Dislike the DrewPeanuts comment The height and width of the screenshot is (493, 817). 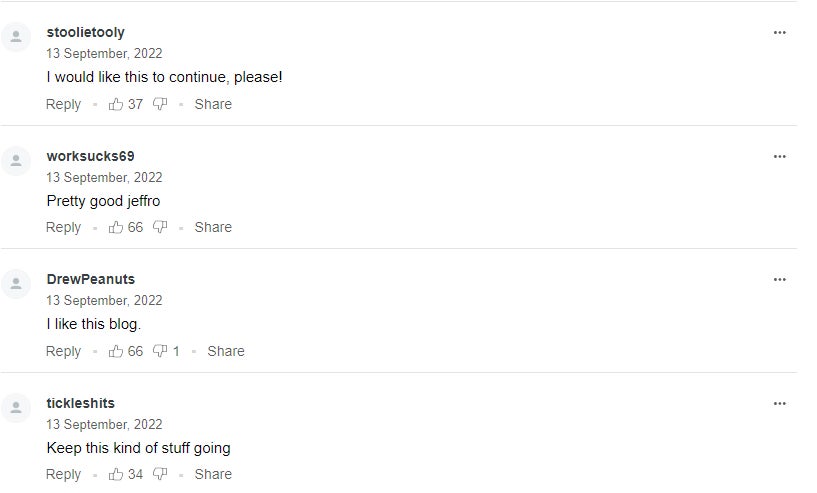point(160,351)
